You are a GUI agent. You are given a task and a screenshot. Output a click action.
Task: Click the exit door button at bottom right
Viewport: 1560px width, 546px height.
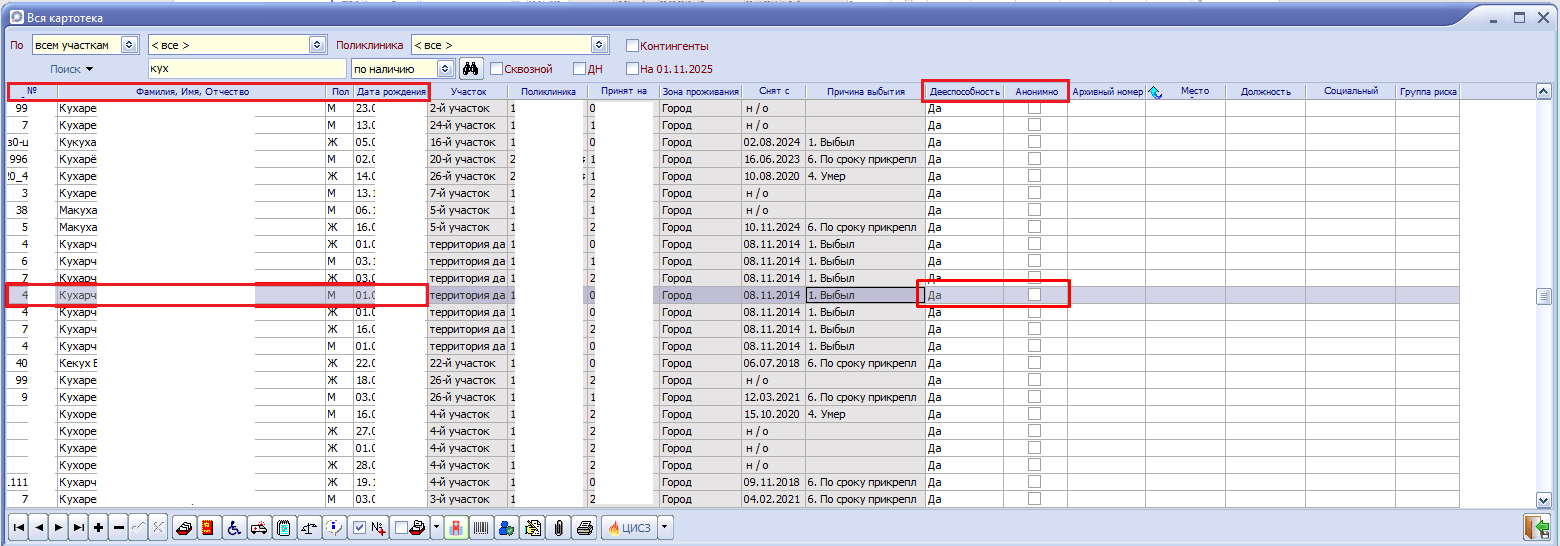click(1535, 528)
